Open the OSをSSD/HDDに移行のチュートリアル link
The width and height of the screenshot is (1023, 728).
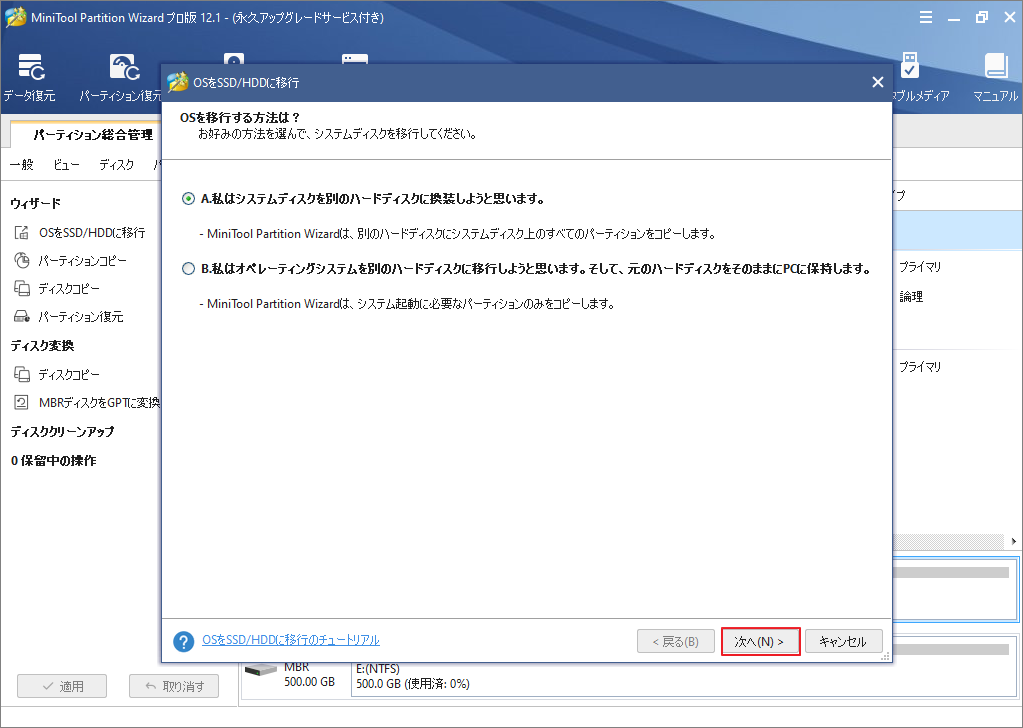[290, 640]
